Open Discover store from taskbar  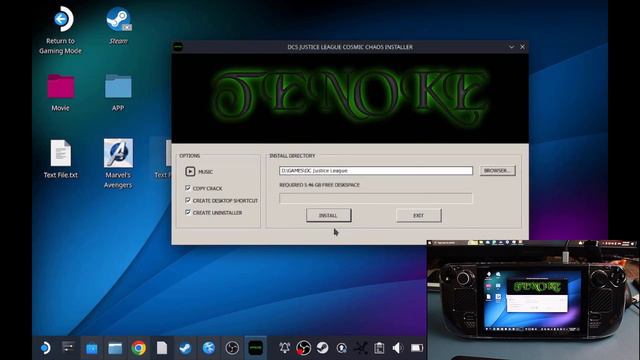coord(92,348)
